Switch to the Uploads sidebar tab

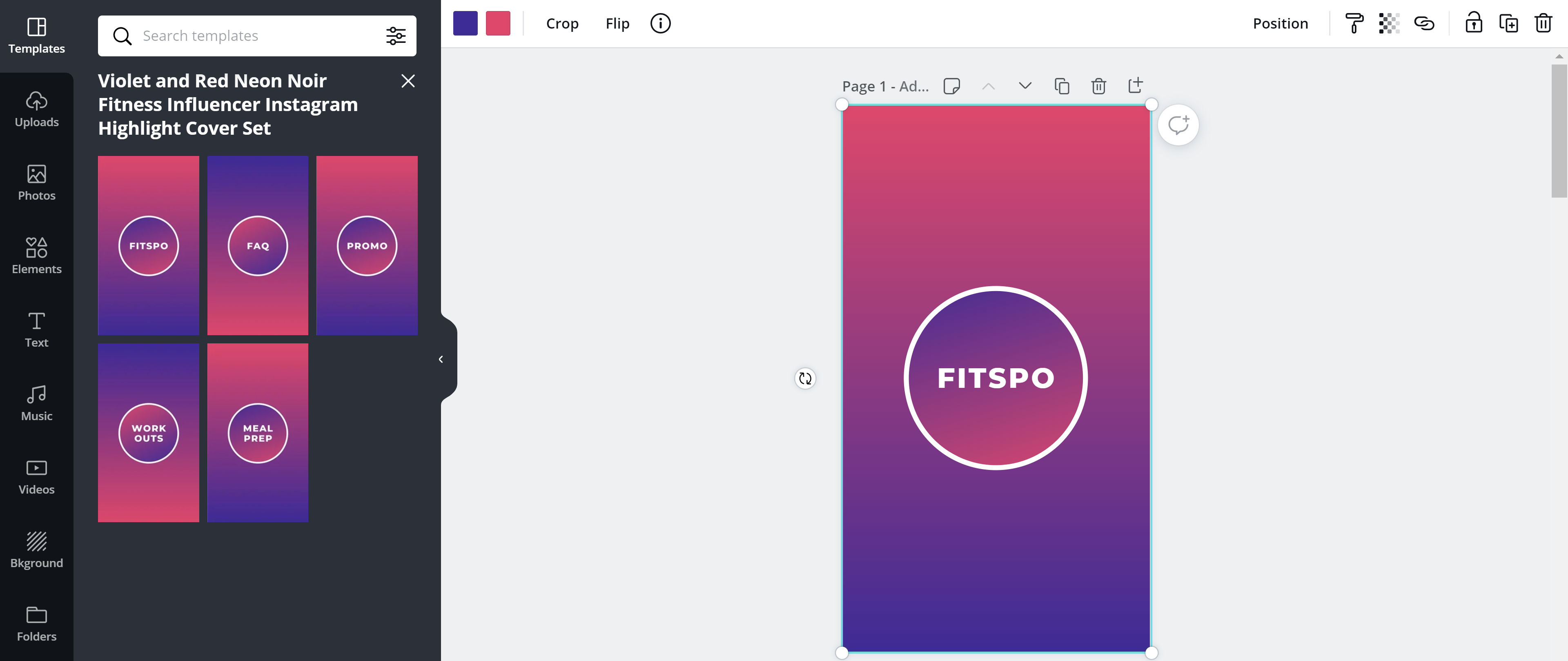[36, 109]
